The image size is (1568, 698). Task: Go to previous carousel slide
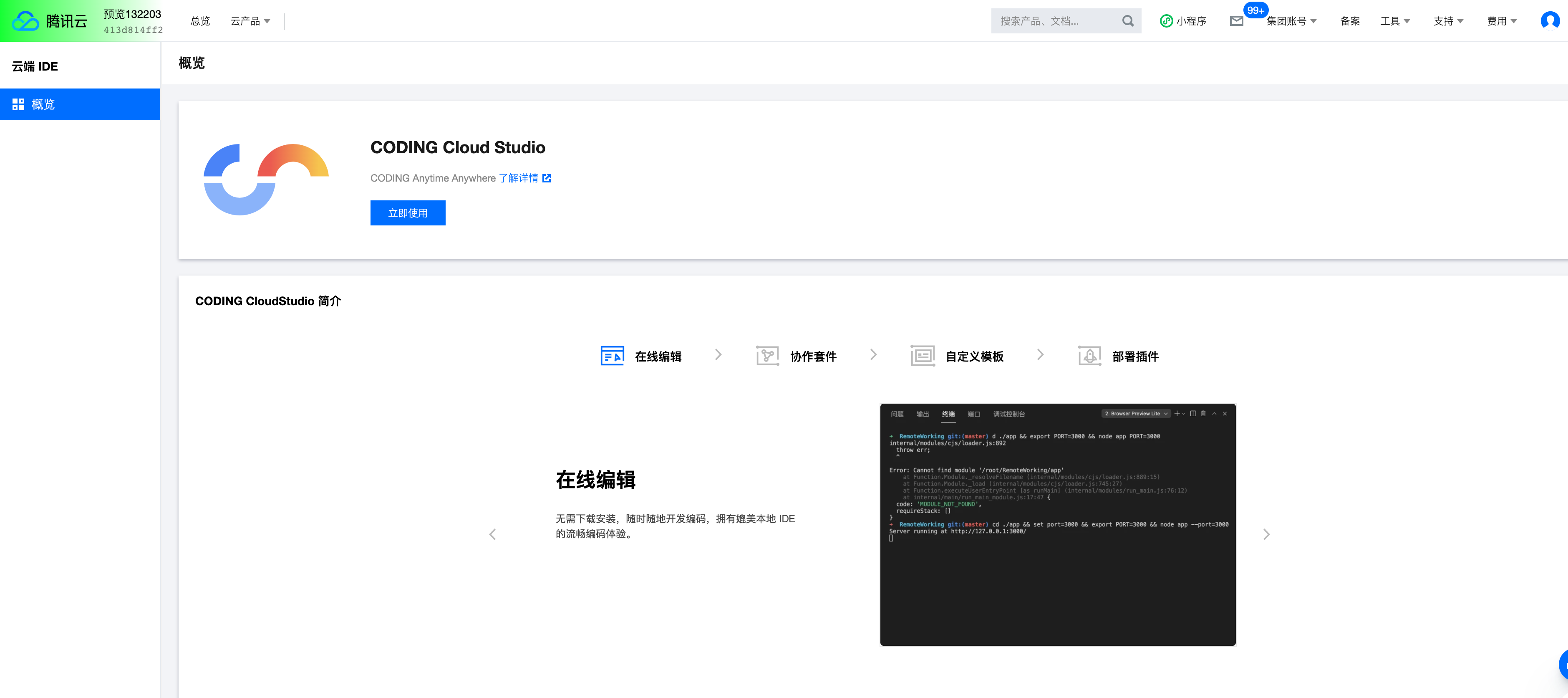(492, 534)
